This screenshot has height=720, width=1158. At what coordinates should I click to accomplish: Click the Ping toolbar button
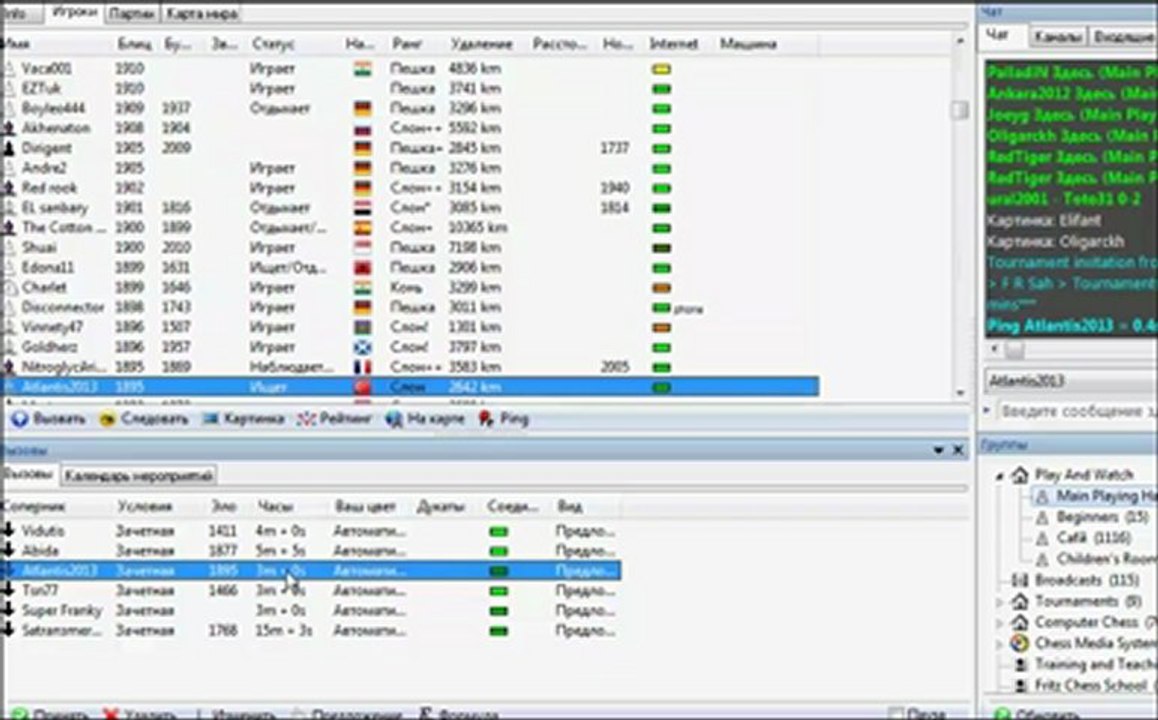(504, 419)
